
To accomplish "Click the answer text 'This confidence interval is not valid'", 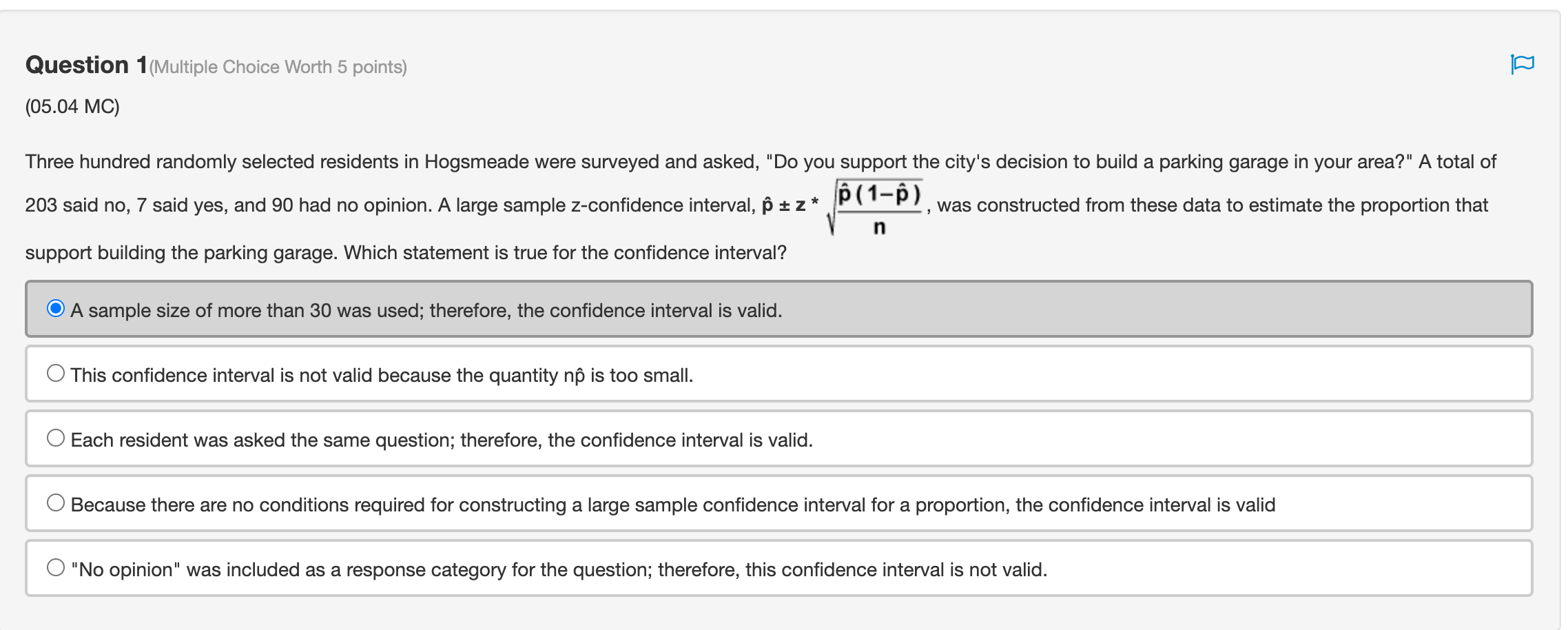I will click(x=221, y=376).
